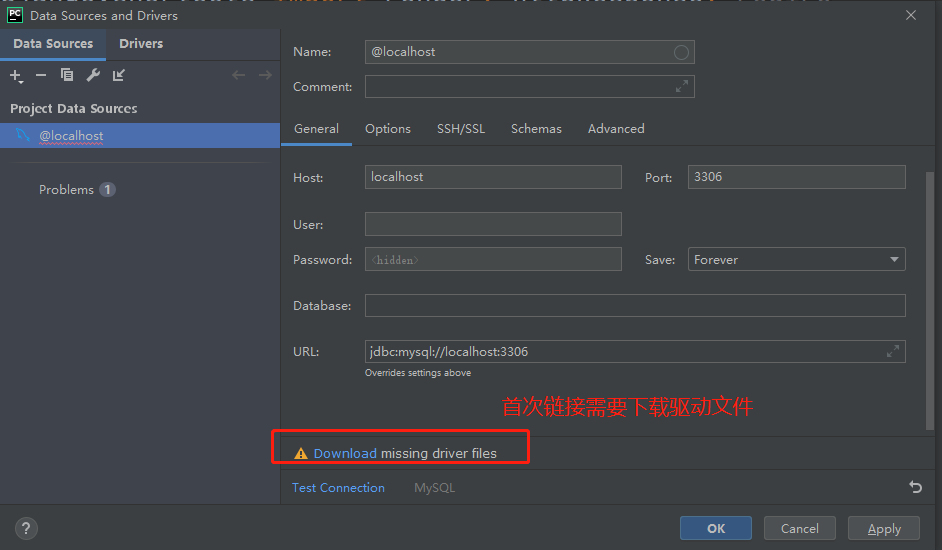Go back with left arrow icon
This screenshot has height=550, width=942.
(239, 75)
